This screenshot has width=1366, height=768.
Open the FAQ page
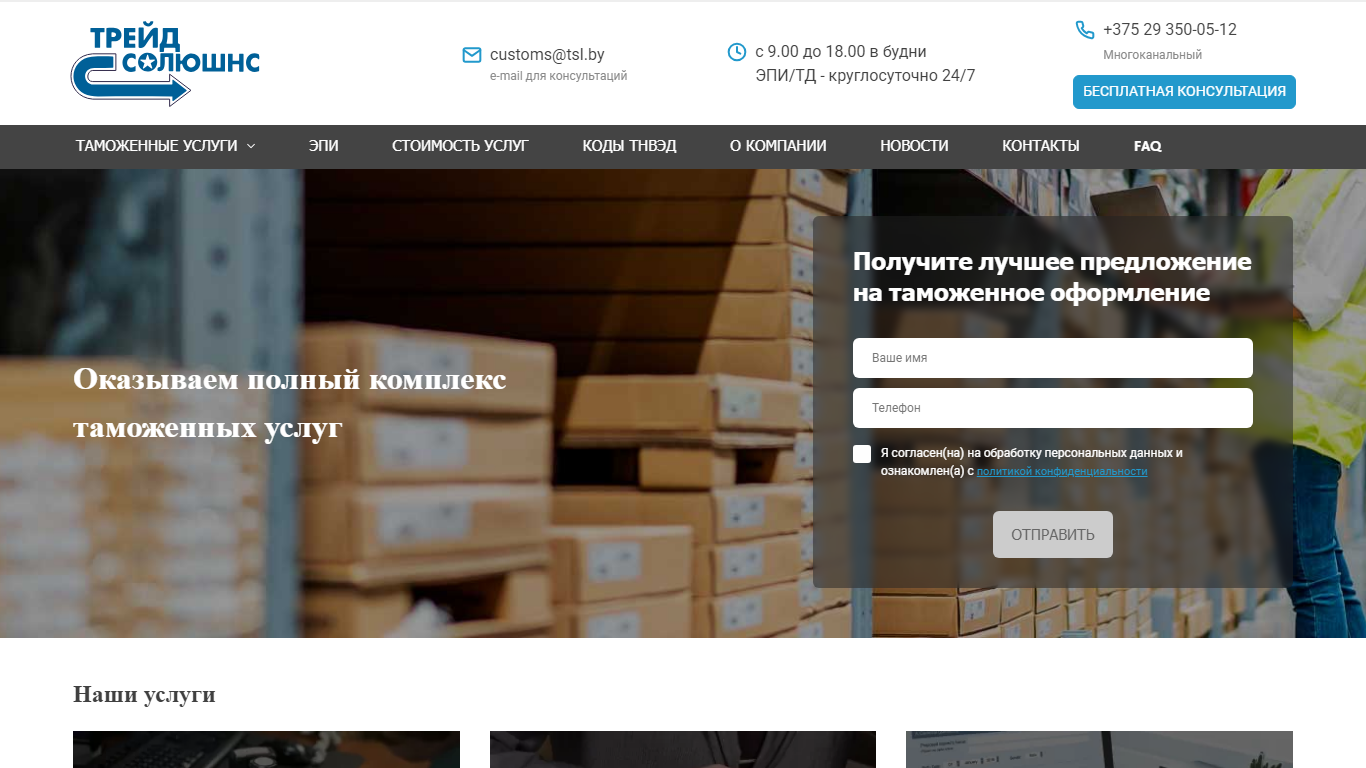(x=1148, y=146)
